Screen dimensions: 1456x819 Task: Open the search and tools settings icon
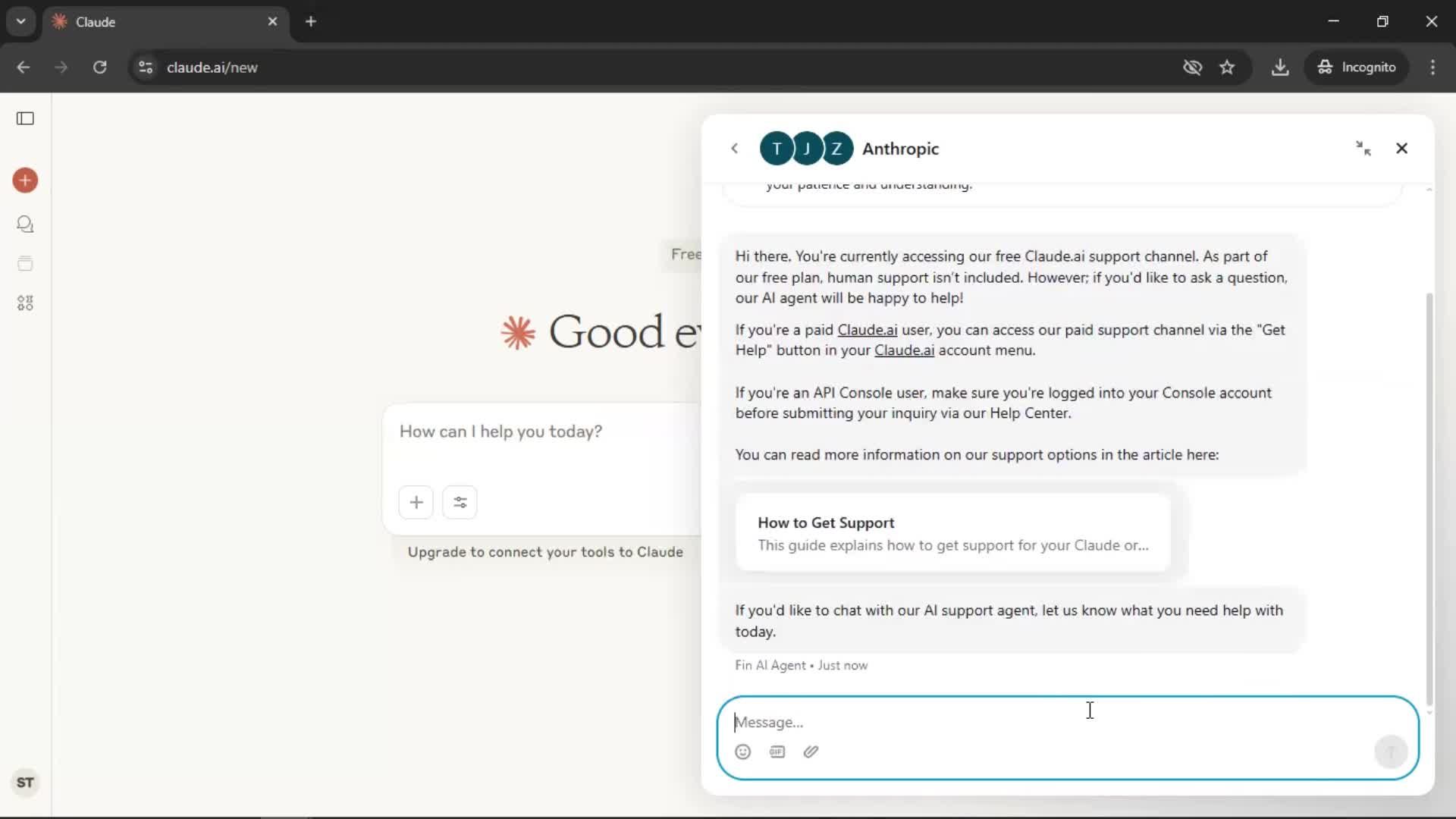click(x=460, y=502)
